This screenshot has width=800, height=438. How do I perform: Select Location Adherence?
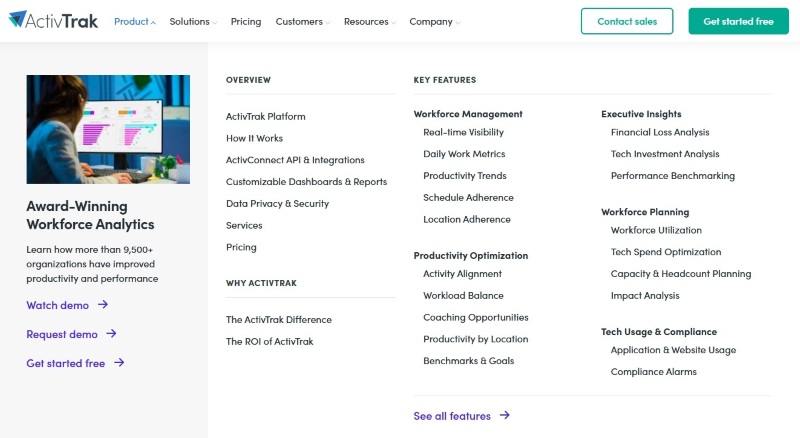click(x=467, y=220)
